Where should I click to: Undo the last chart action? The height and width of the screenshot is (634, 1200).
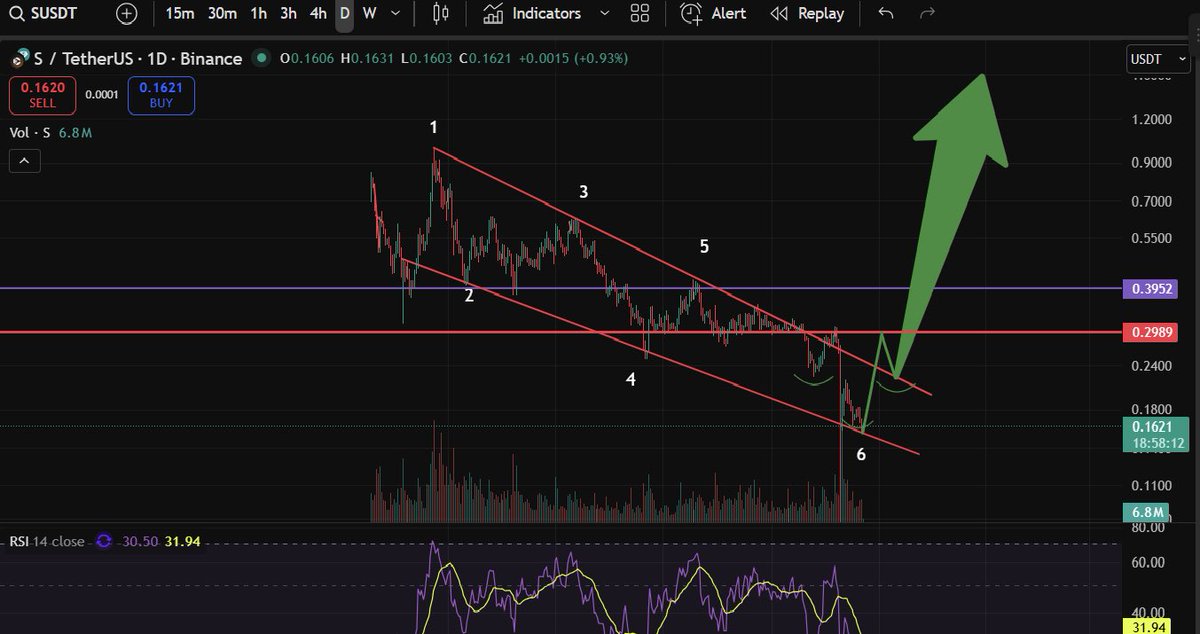[886, 14]
